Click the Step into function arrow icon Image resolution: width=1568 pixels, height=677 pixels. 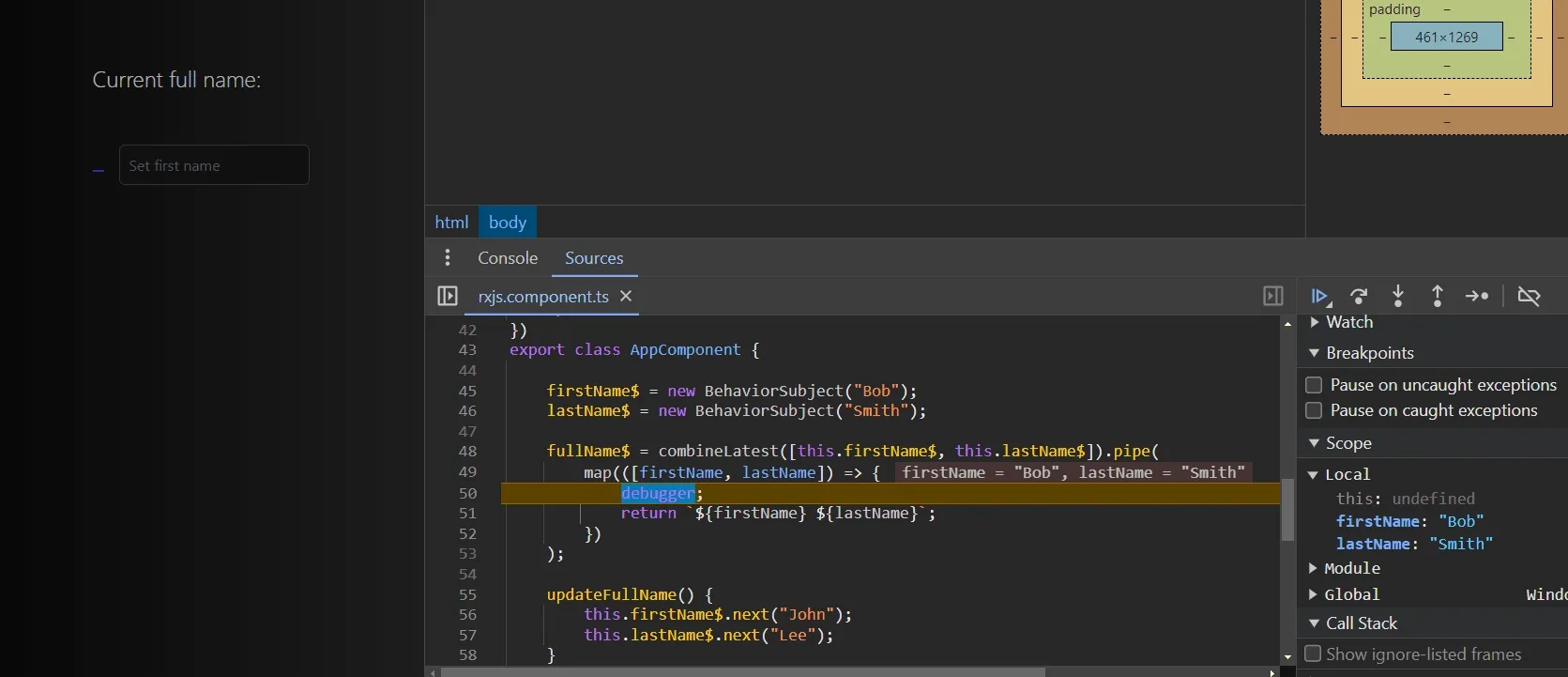pos(1398,297)
